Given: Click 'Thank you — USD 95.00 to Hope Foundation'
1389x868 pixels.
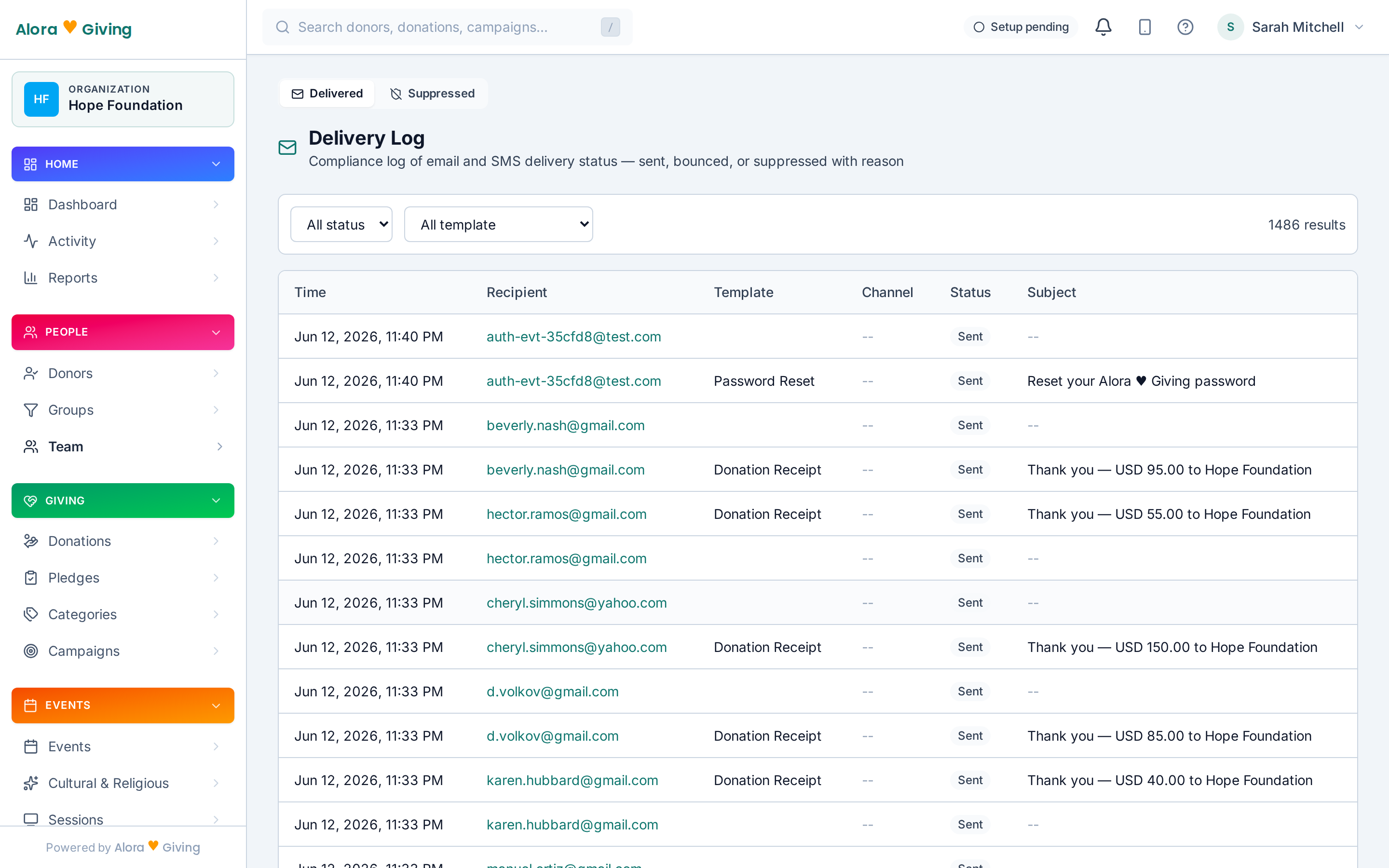Looking at the screenshot, I should (x=1169, y=470).
